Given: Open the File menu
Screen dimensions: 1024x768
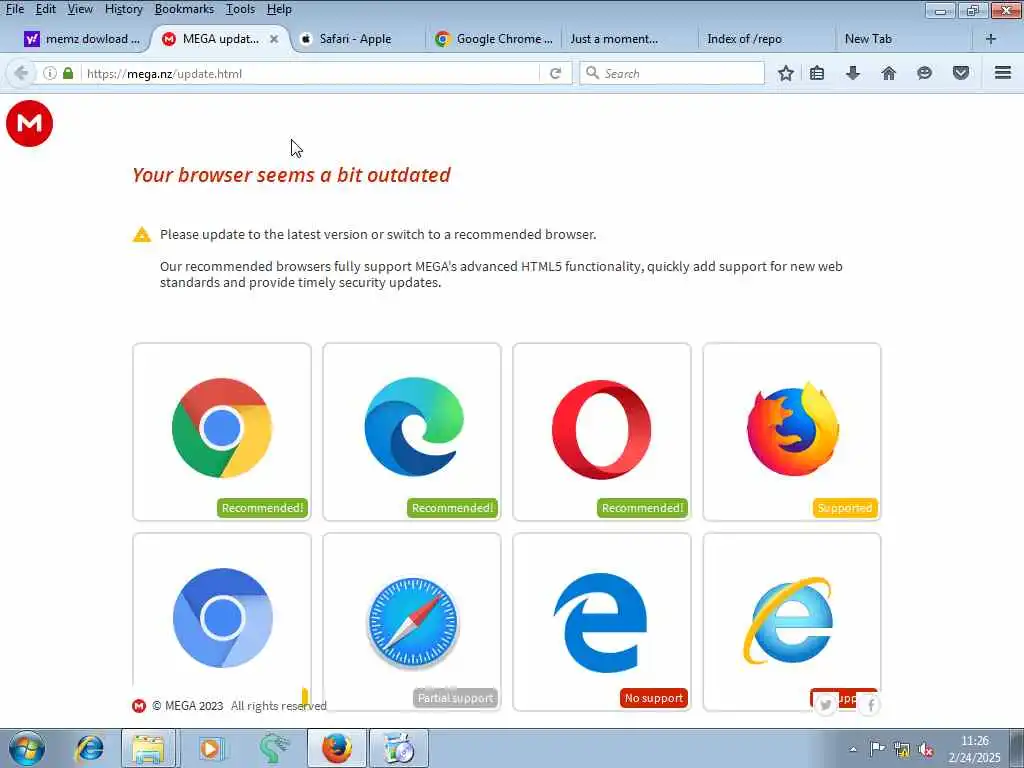Looking at the screenshot, I should click(x=15, y=9).
